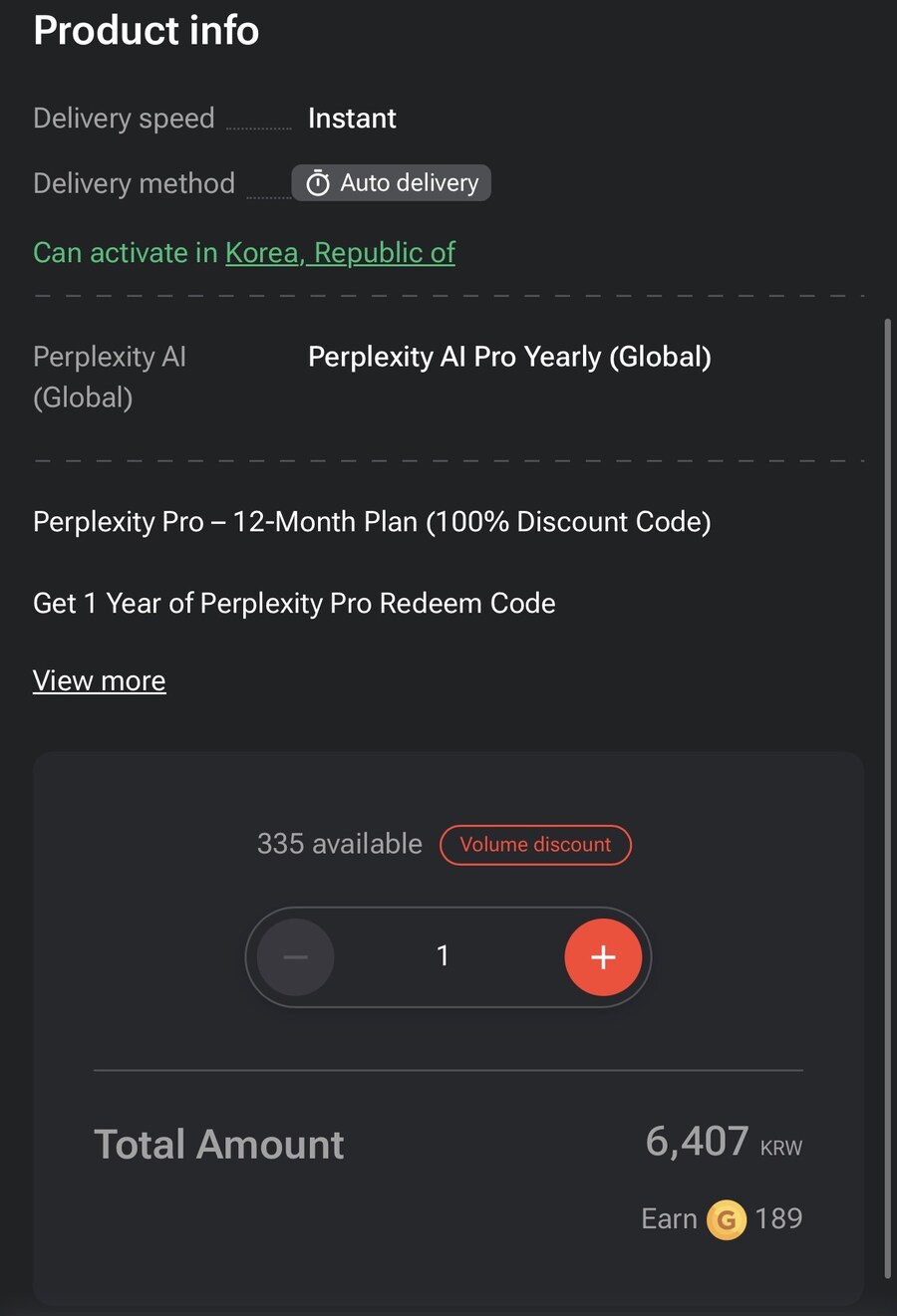
Task: Click the Instant delivery speed value
Action: [x=352, y=119]
